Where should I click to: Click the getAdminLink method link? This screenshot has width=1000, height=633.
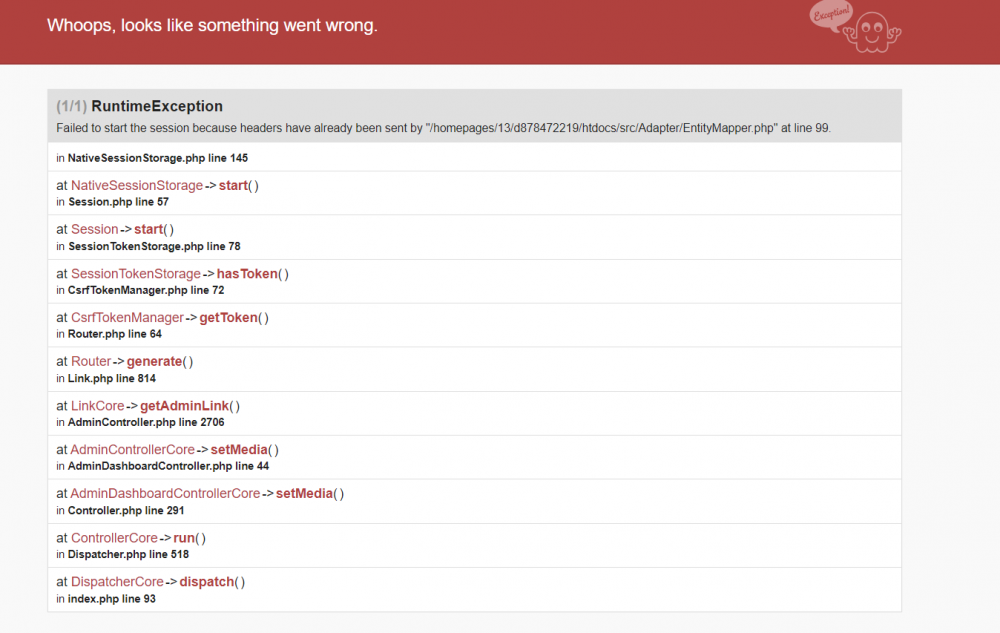(x=184, y=406)
